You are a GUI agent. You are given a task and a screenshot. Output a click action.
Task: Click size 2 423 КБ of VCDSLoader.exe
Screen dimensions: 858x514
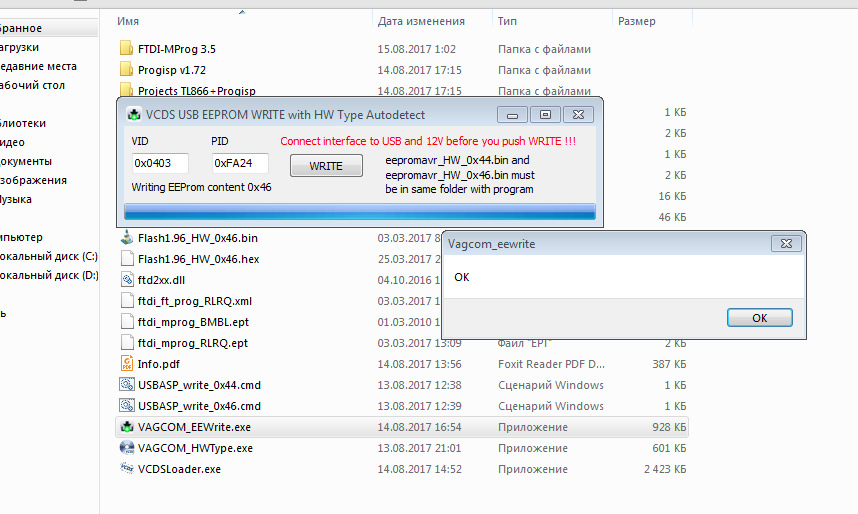click(665, 469)
